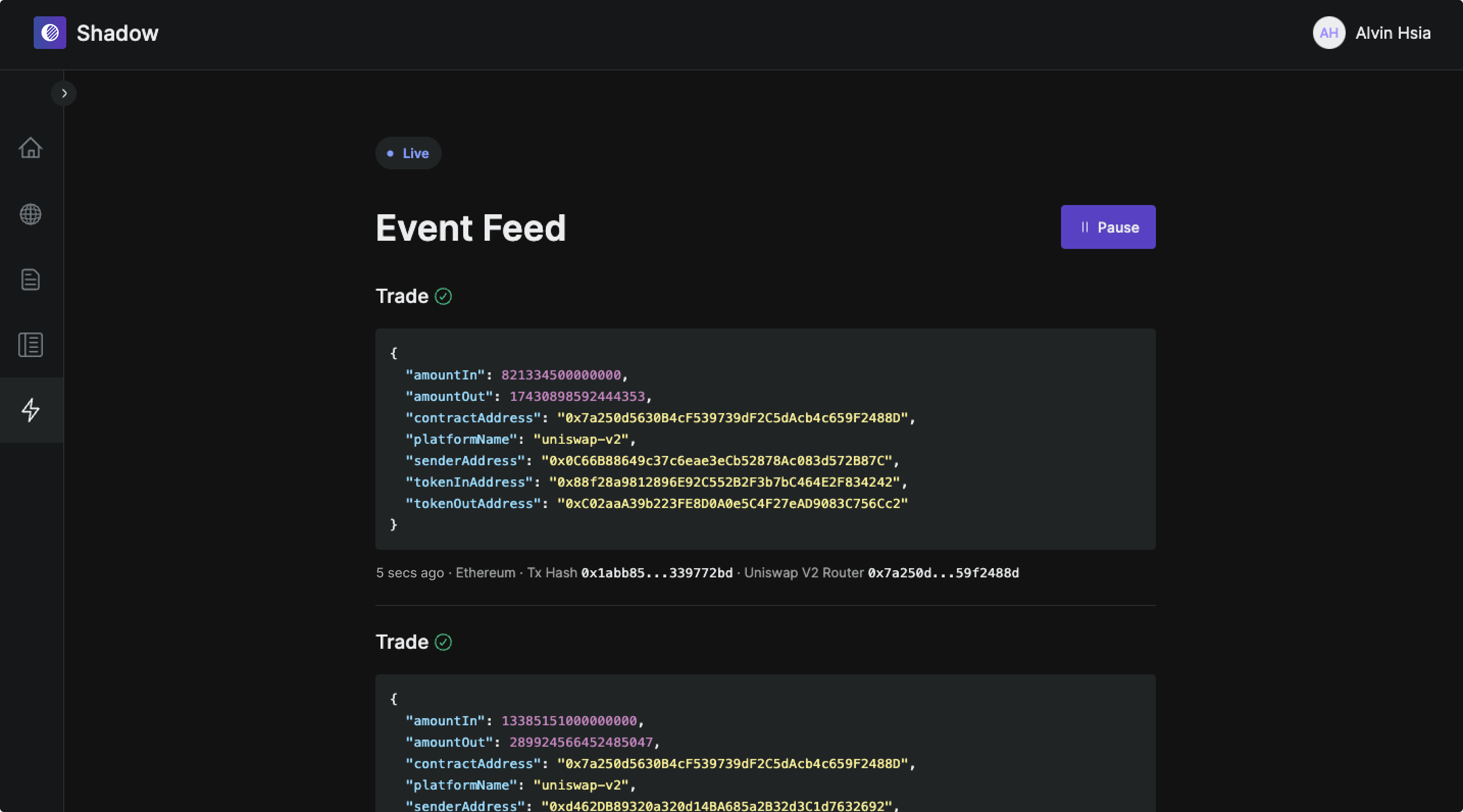
Task: Click the Shadow brand name
Action: (117, 33)
